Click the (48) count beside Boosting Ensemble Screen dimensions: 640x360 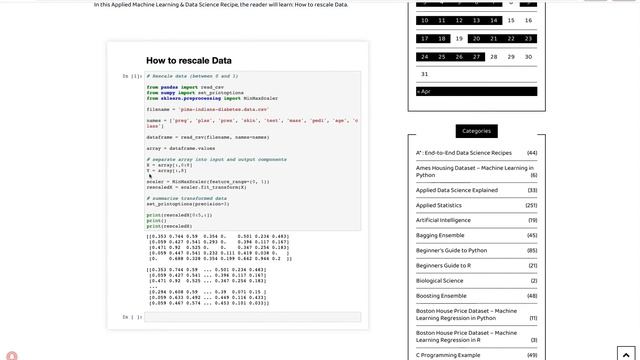pos(532,296)
